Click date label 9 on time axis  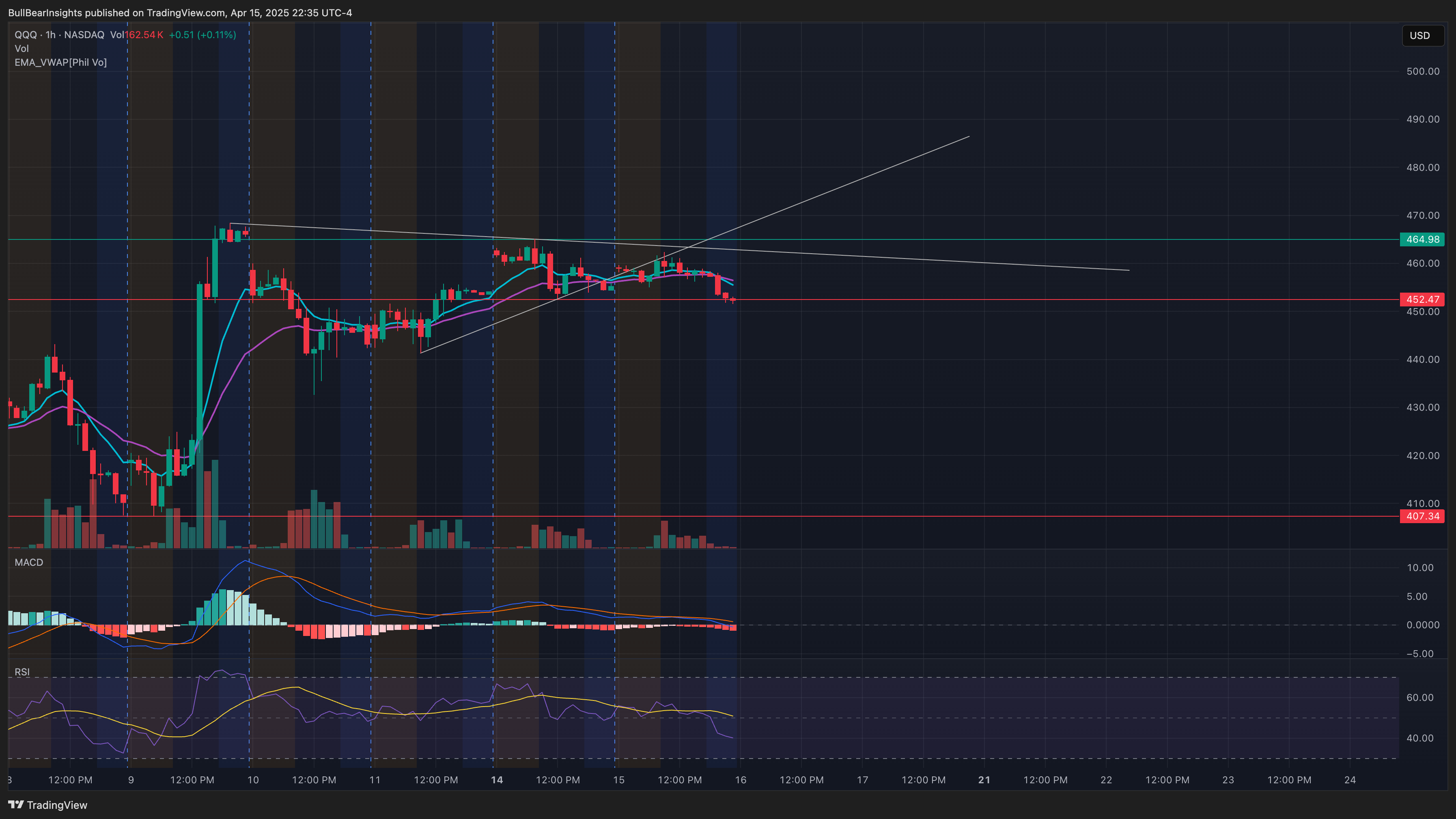coord(131,780)
